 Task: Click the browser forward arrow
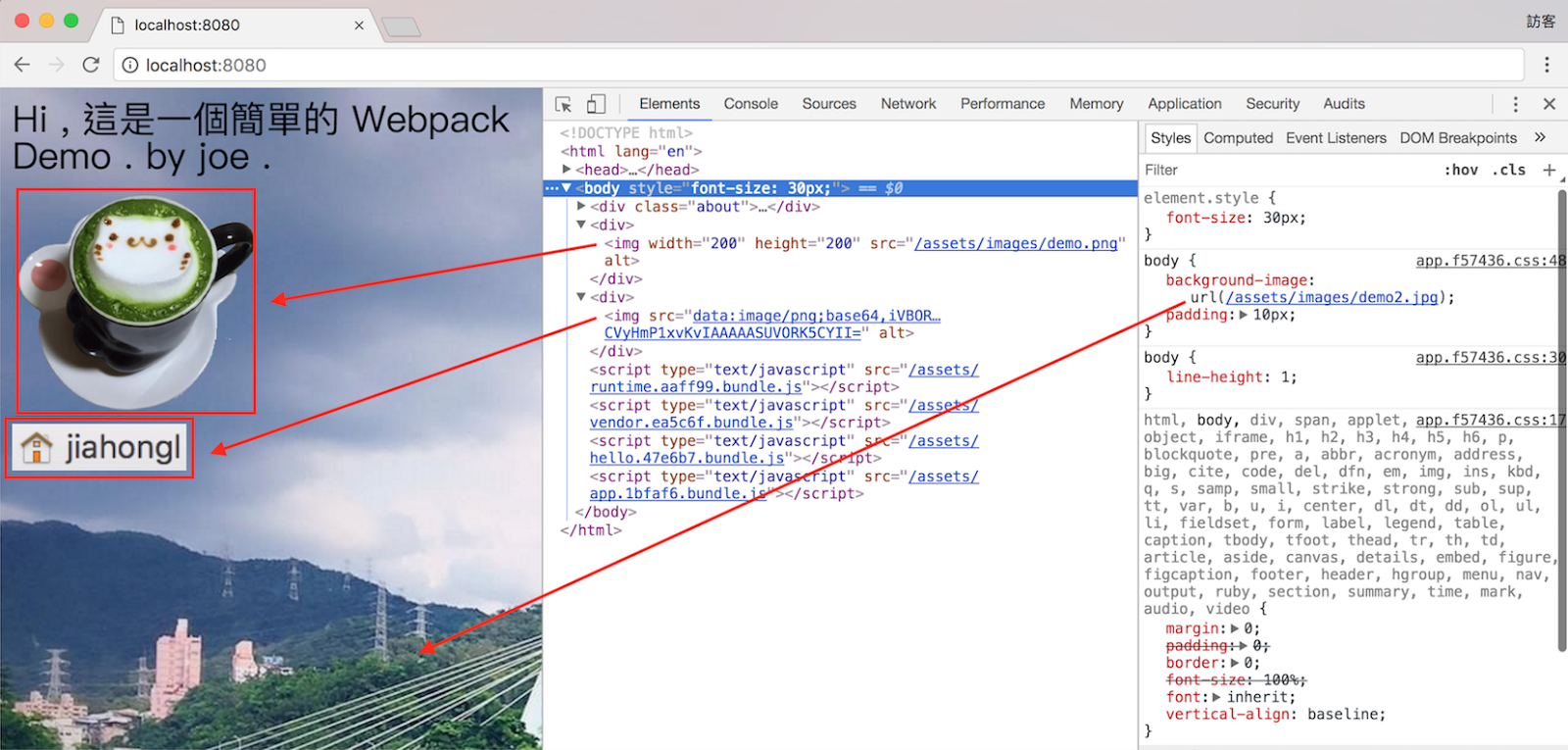point(57,65)
